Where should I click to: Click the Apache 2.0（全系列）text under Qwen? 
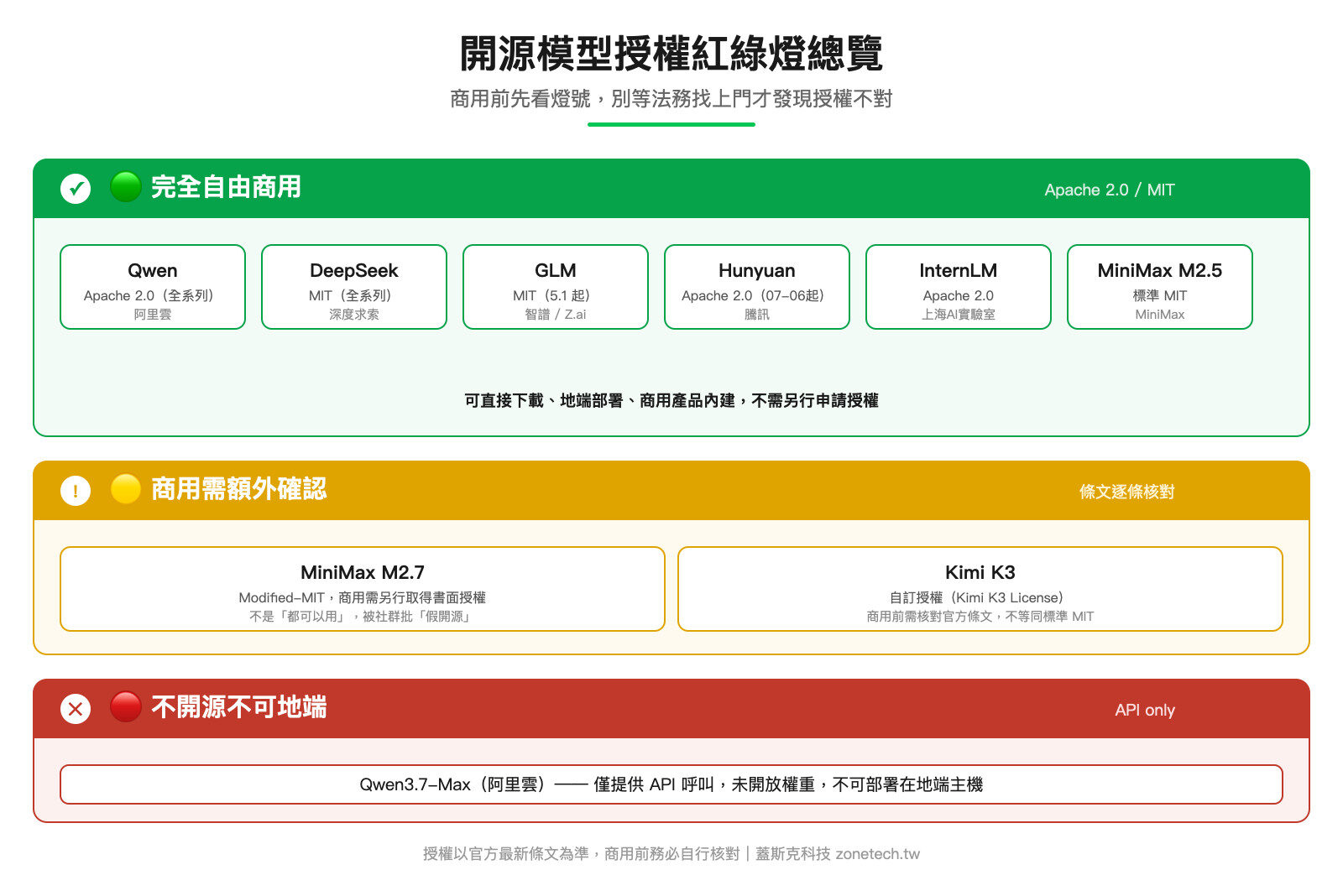[x=153, y=295]
